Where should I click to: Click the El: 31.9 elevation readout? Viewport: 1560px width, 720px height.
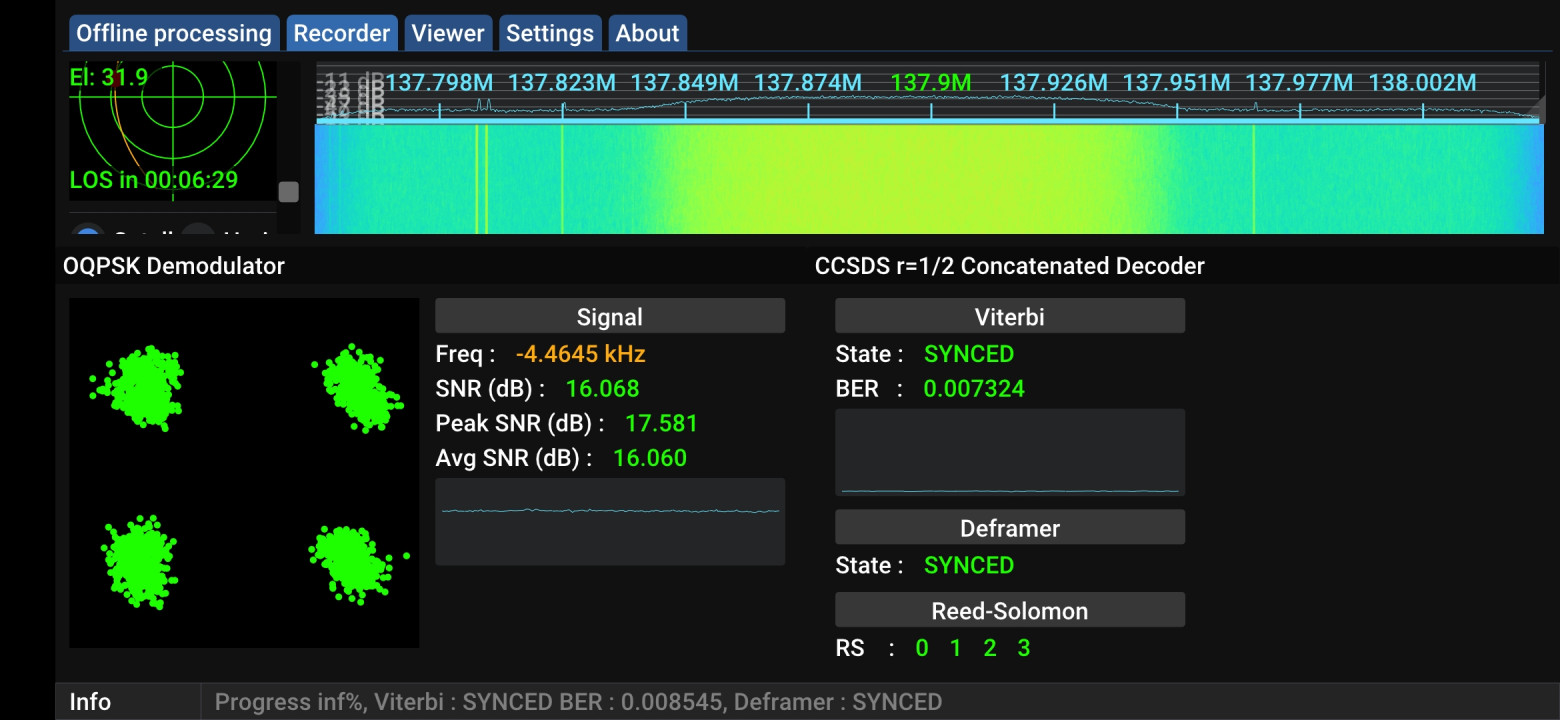pos(109,77)
